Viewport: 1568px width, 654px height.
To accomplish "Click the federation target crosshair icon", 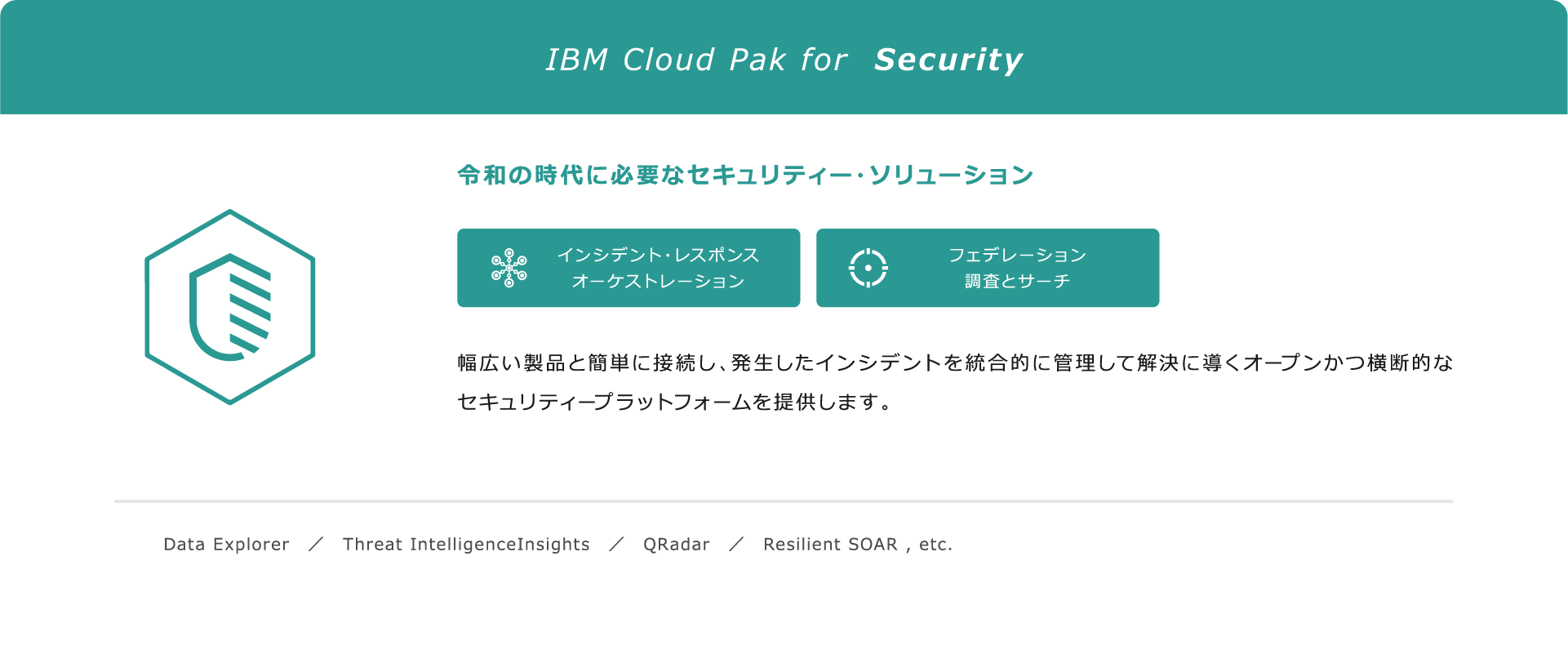I will pyautogui.click(x=868, y=268).
